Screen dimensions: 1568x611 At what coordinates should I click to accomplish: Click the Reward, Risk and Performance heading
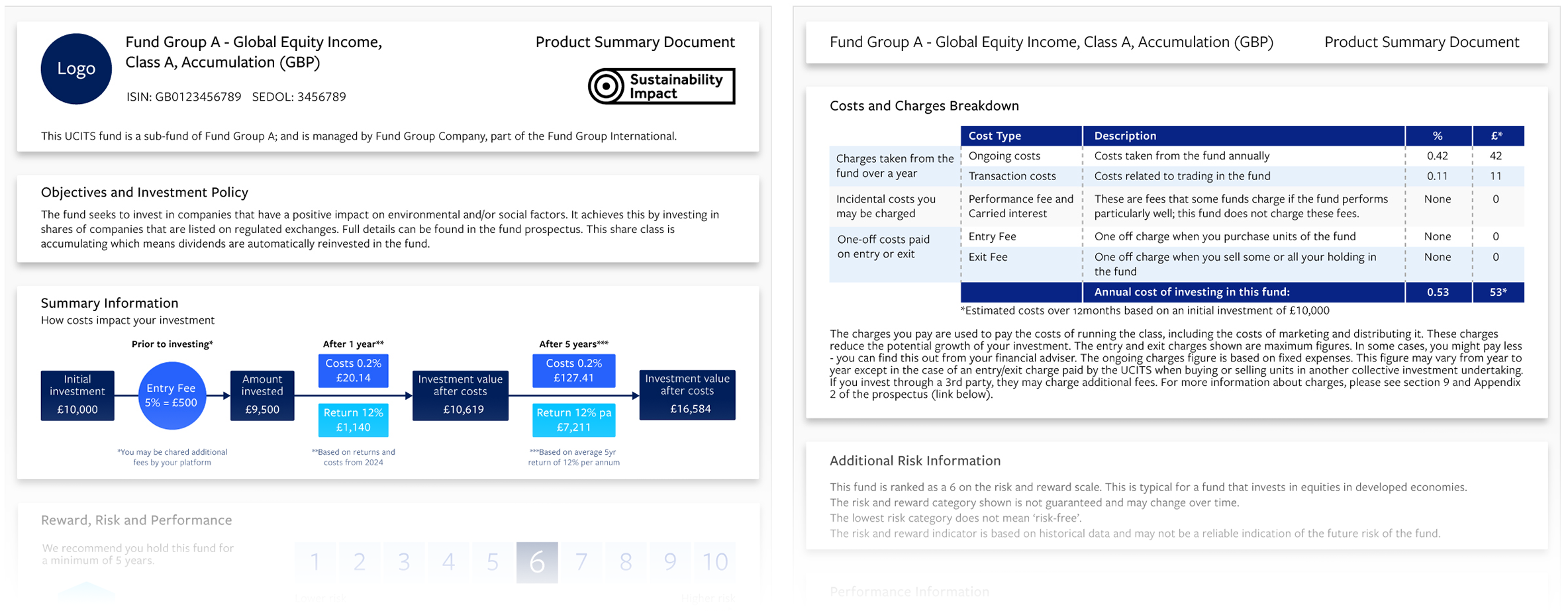coord(136,520)
